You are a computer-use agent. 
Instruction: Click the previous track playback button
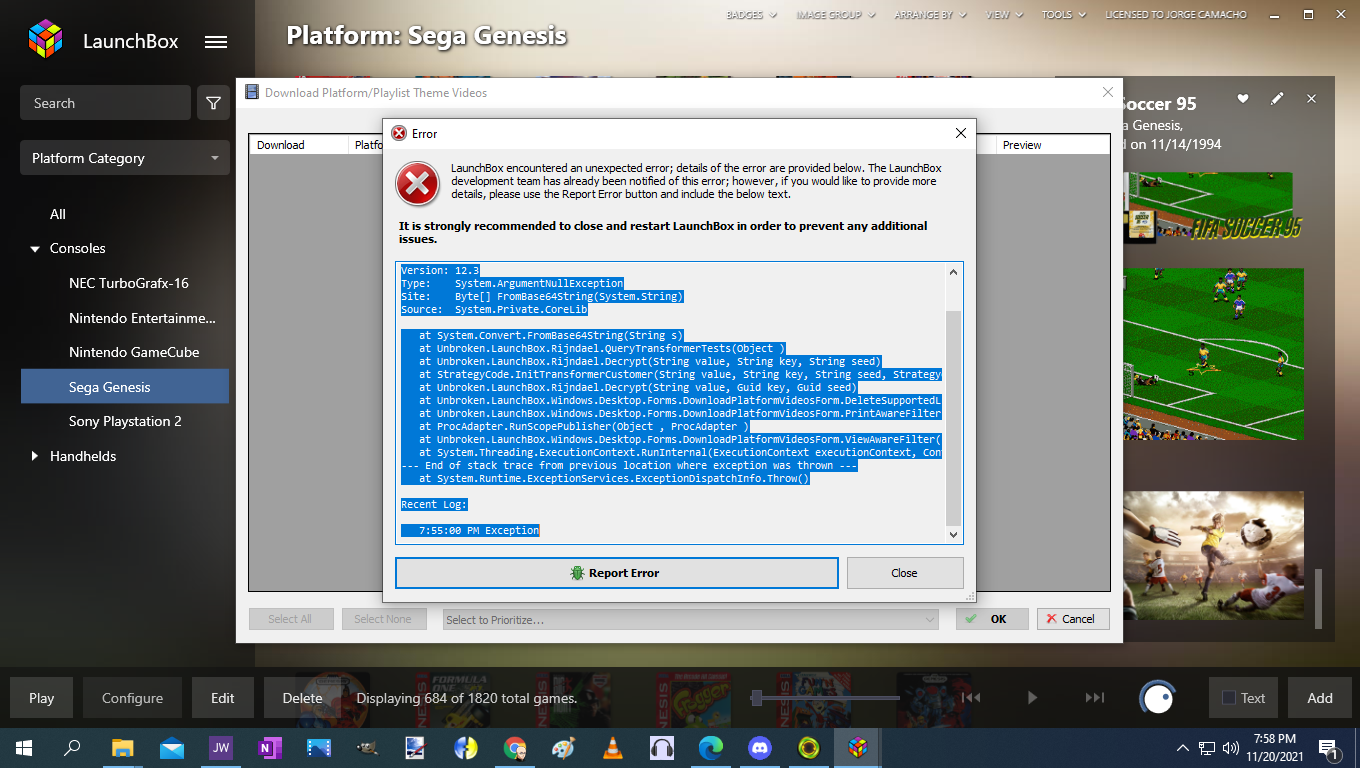[971, 698]
